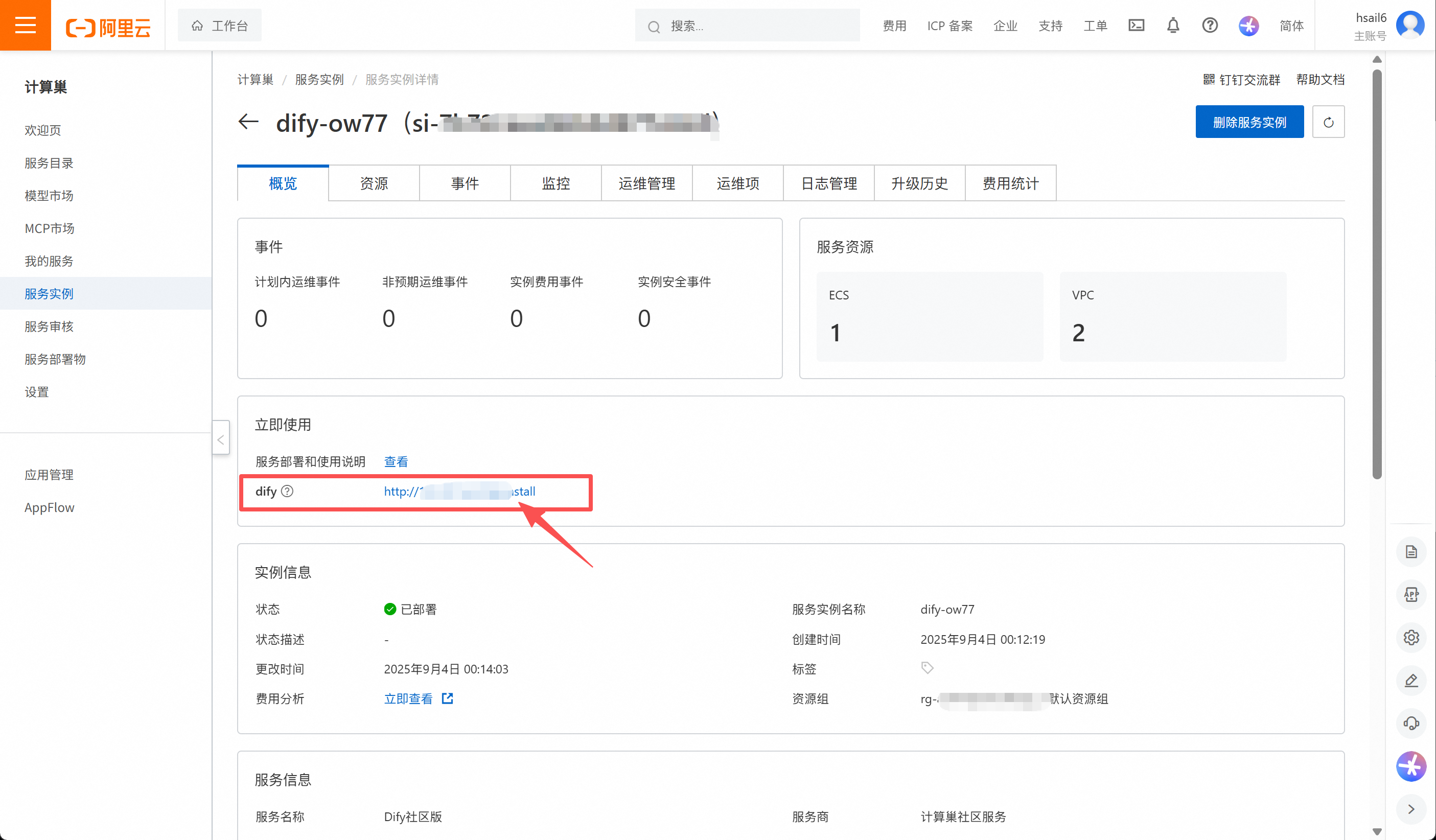Open 支持 in the top navigation
This screenshot has width=1436, height=840.
pos(1050,26)
